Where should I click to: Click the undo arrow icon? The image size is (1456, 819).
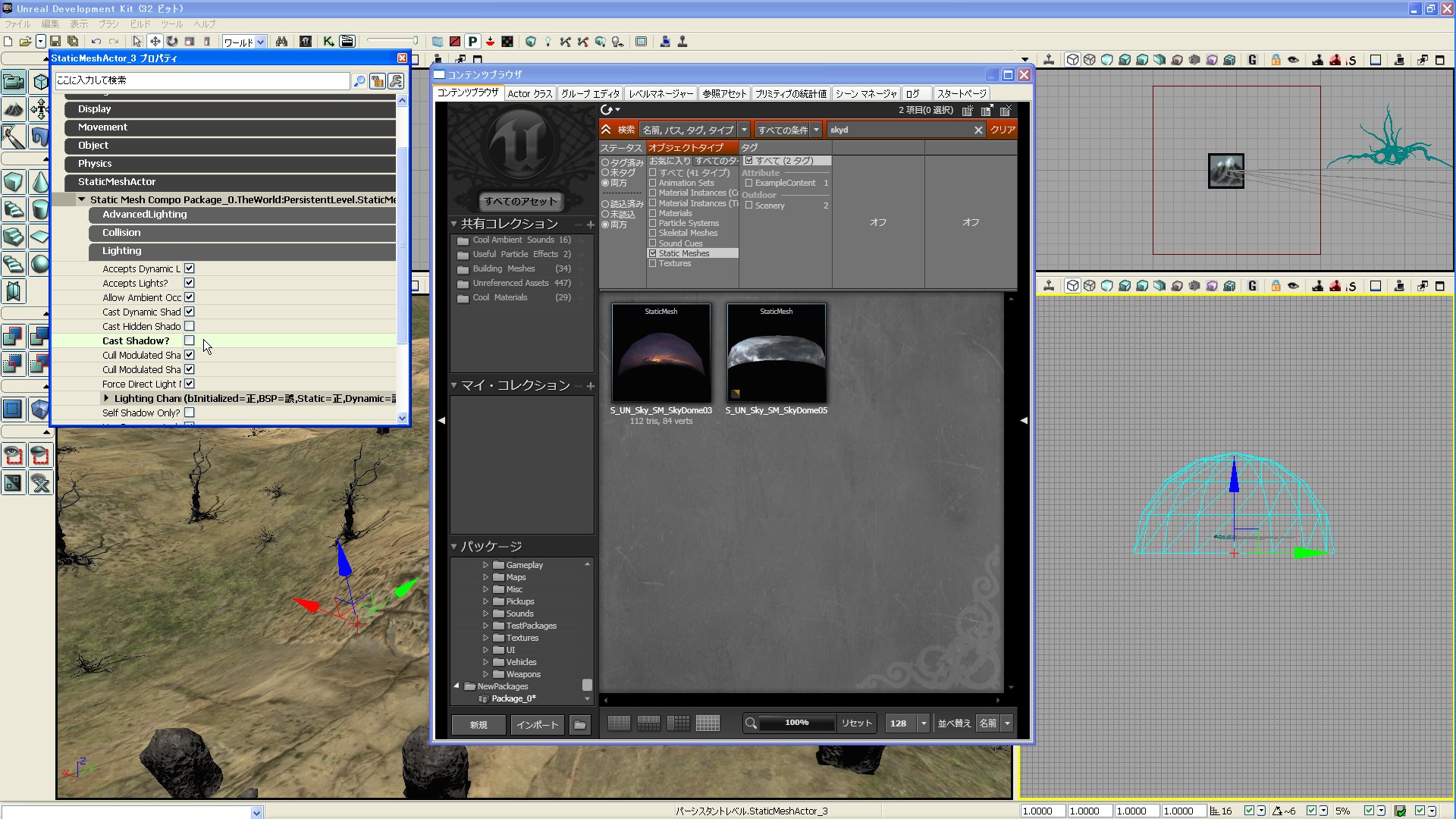click(x=96, y=42)
